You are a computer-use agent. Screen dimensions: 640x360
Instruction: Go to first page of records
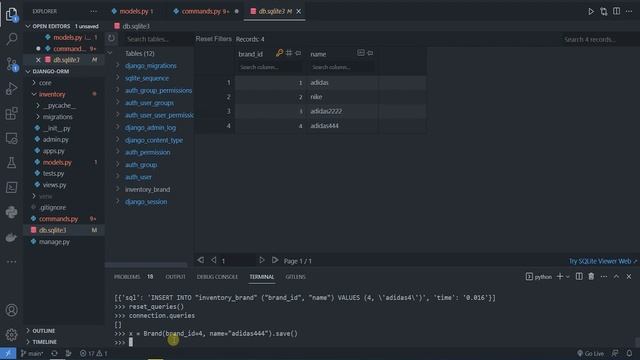click(200, 260)
